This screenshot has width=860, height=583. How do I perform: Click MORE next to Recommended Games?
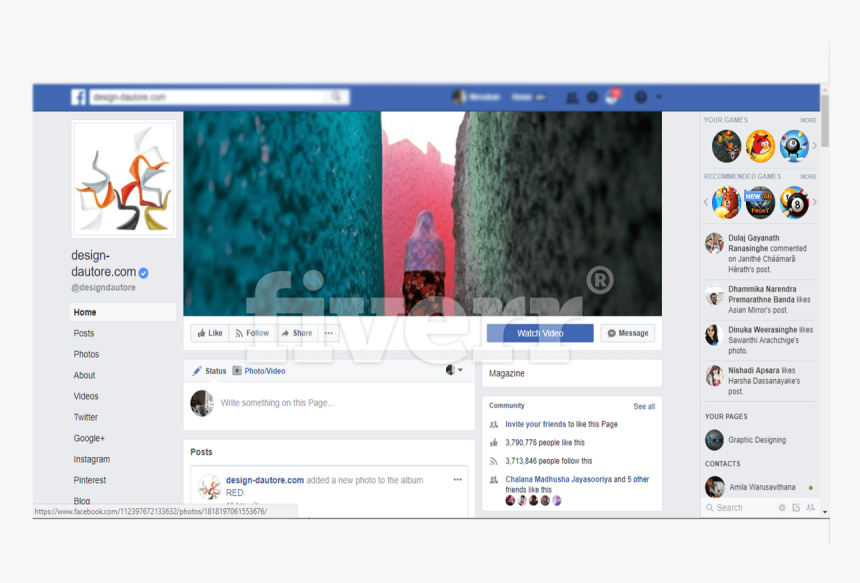808,177
